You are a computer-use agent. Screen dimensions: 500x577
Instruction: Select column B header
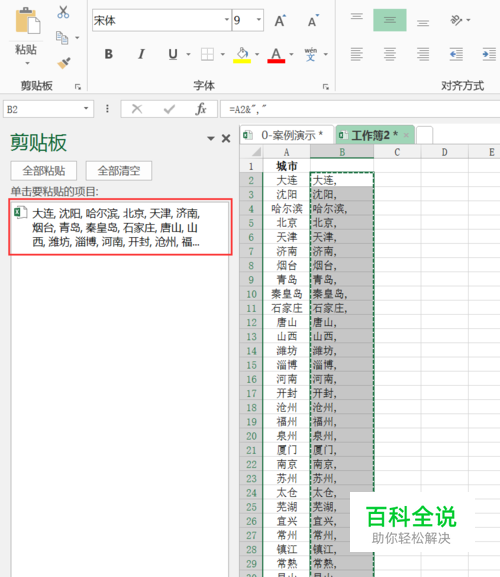342,152
